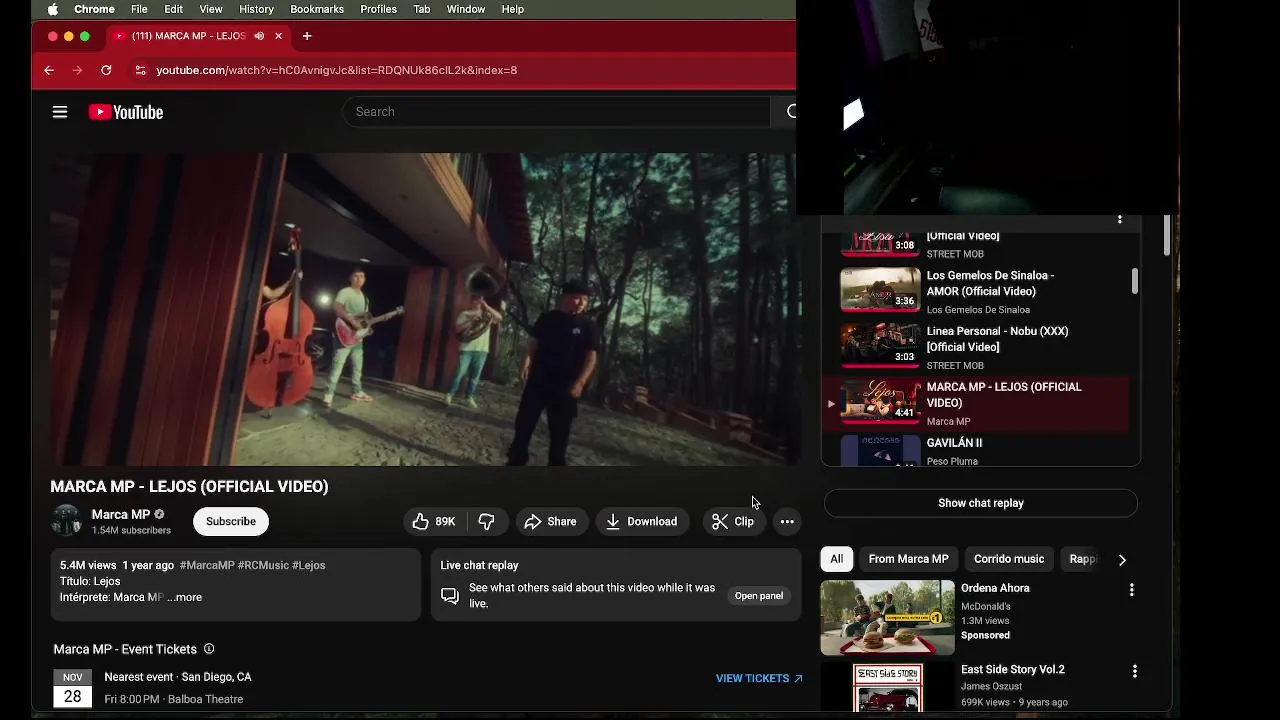The width and height of the screenshot is (1280, 720).
Task: Select the All filter chip
Action: (x=836, y=559)
